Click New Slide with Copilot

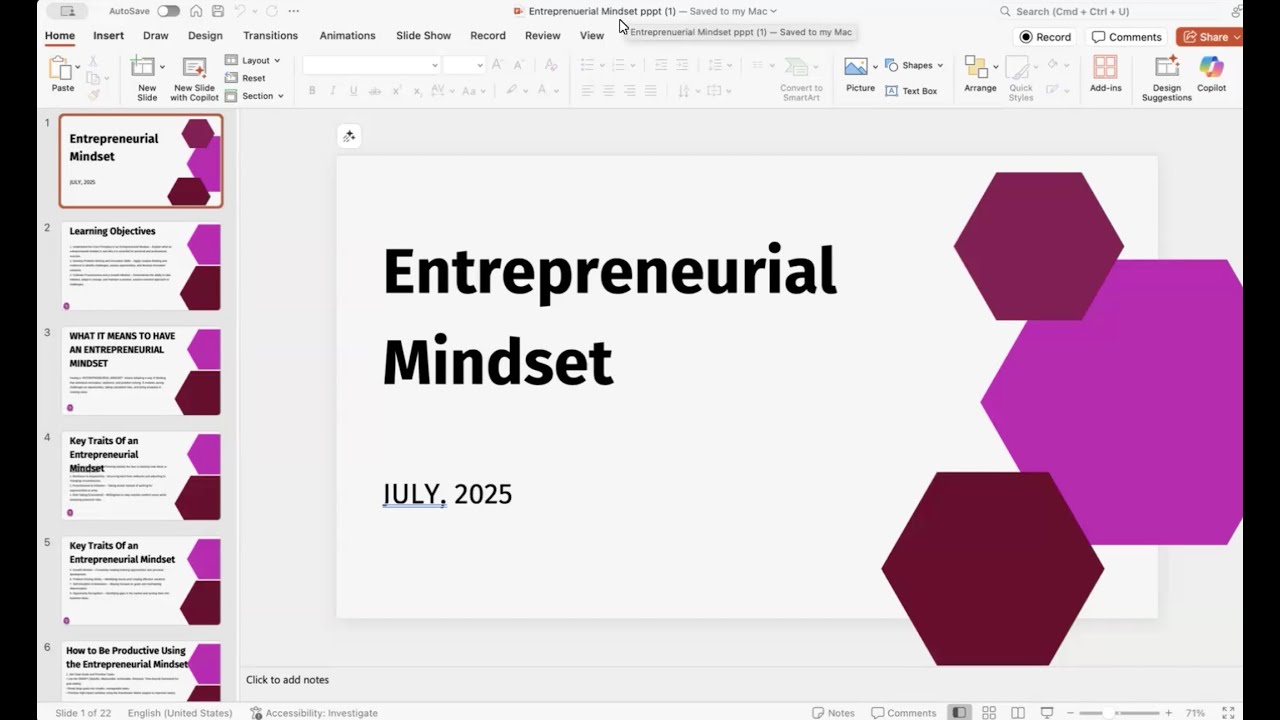194,79
